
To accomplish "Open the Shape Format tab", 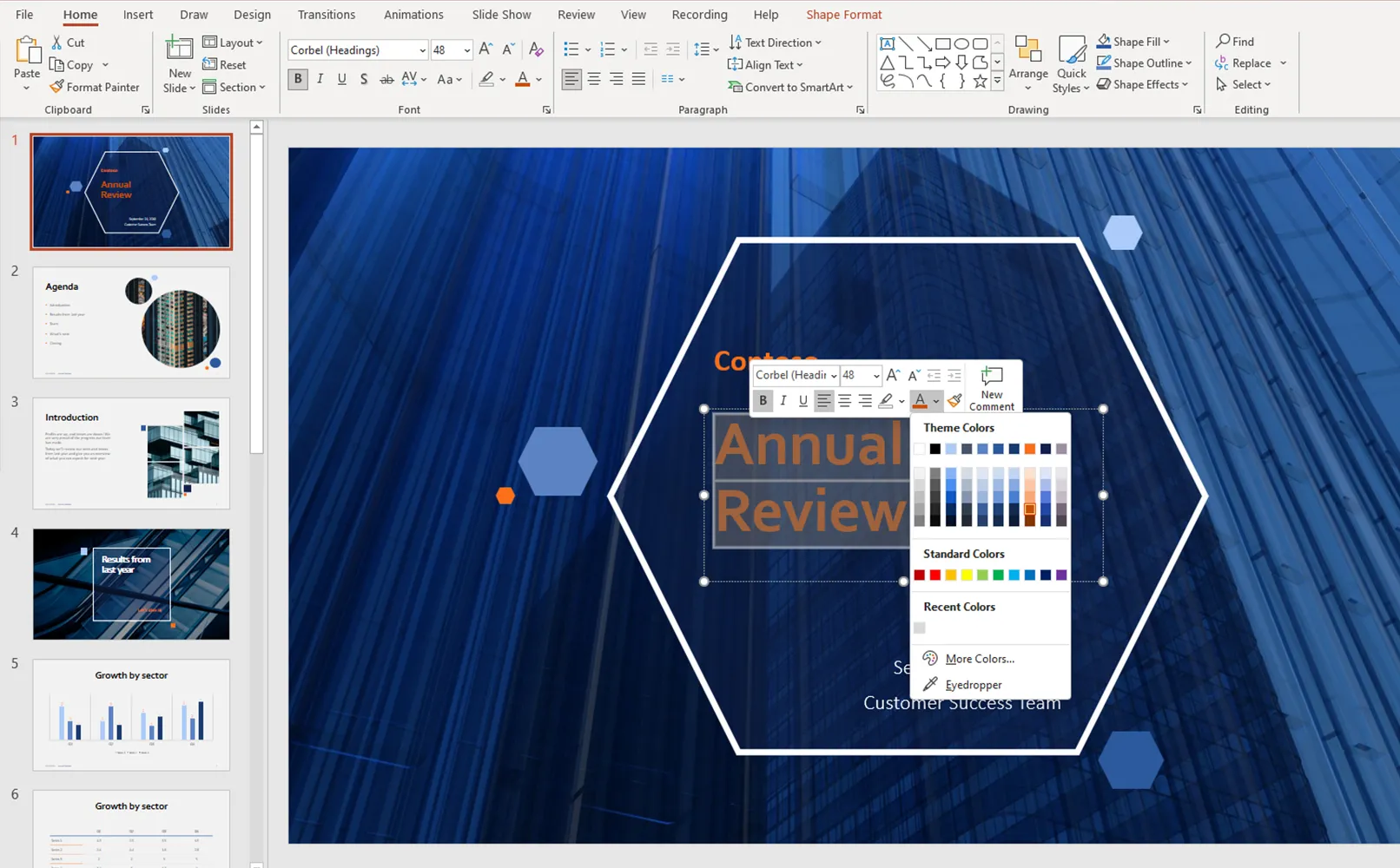I will 843,15.
